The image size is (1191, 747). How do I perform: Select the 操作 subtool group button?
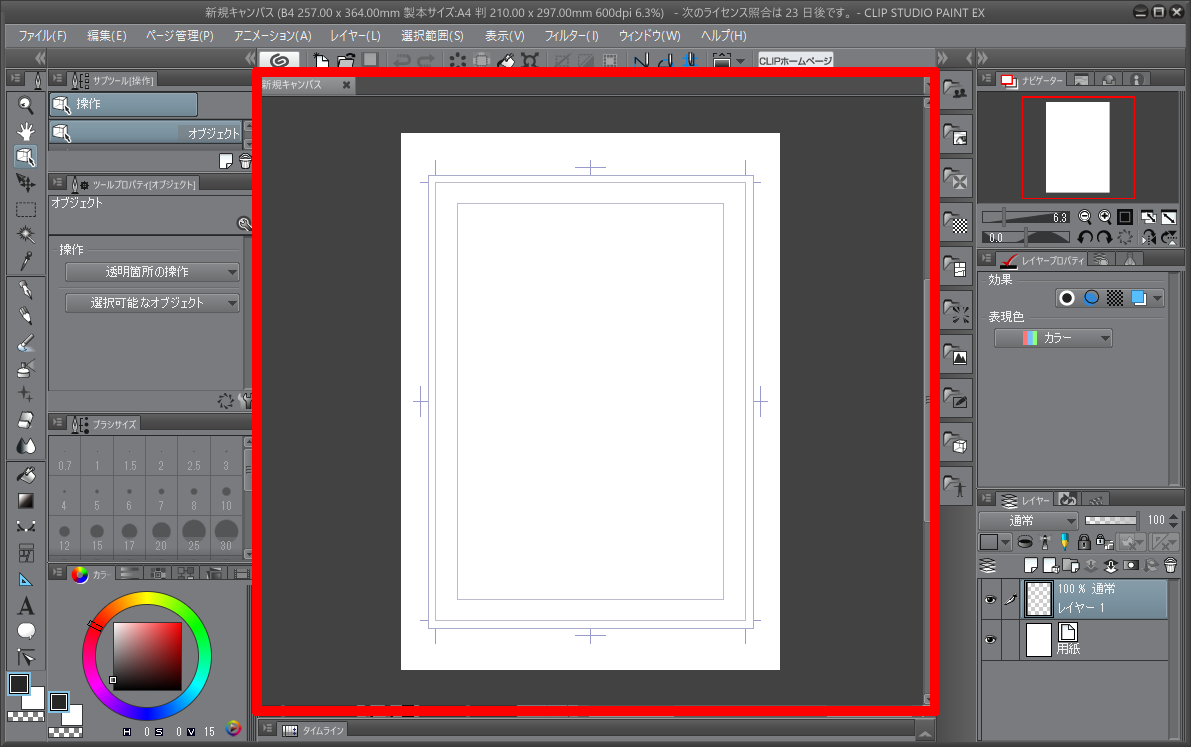[123, 104]
